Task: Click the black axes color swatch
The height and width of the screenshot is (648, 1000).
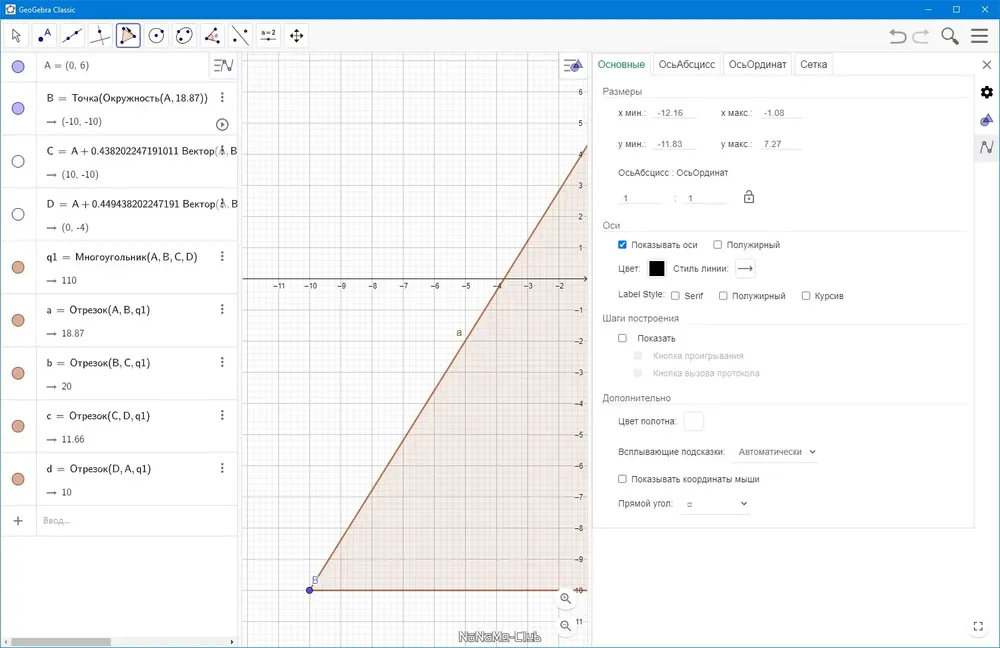Action: pos(656,269)
